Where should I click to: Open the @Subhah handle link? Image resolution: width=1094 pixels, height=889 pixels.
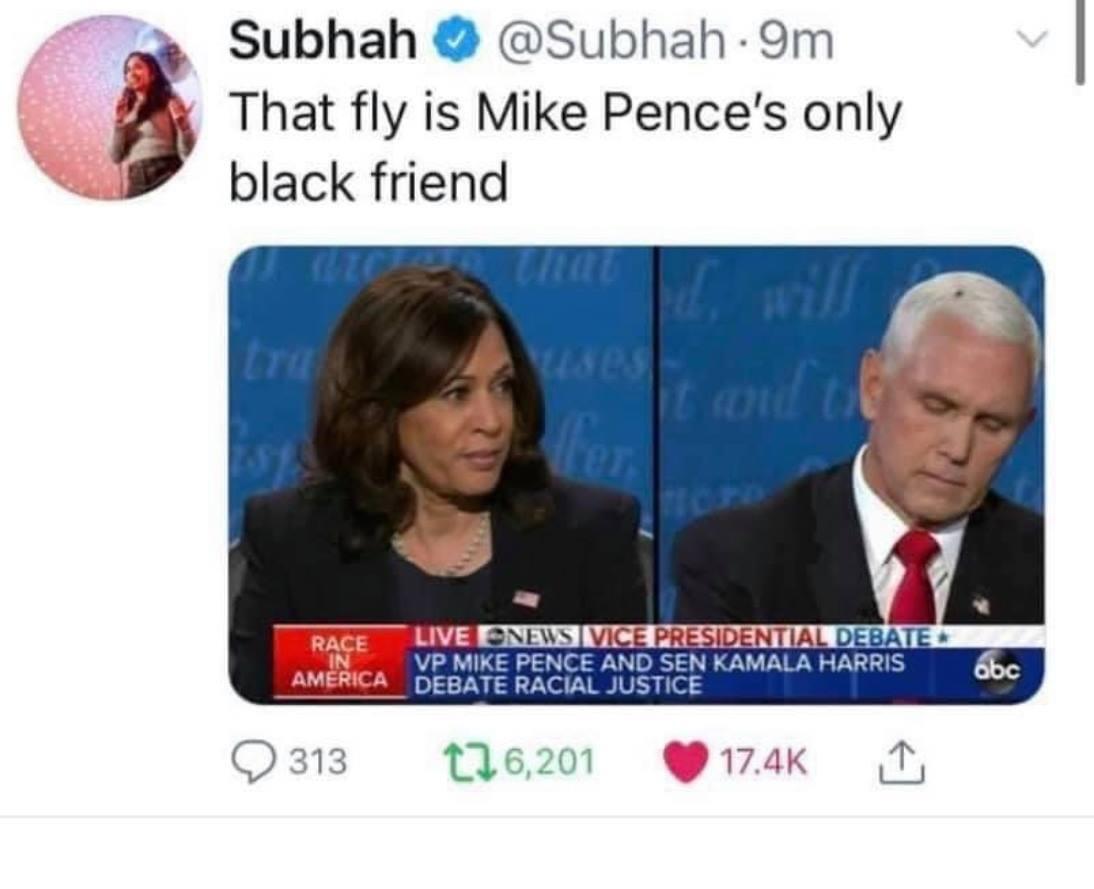pyautogui.click(x=610, y=41)
